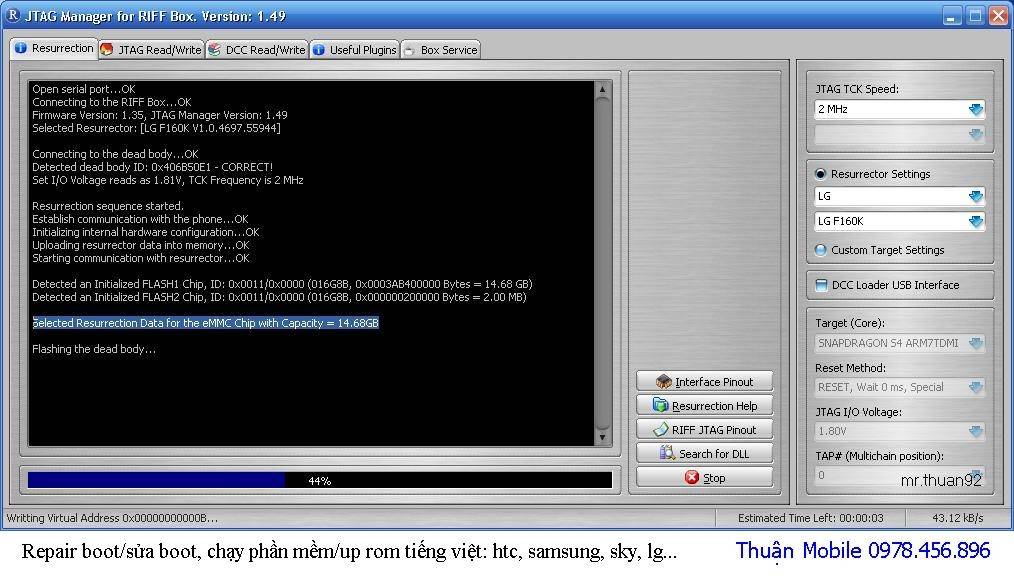Click the Box Service tab icon
Screen dimensions: 1014x581
click(x=409, y=50)
